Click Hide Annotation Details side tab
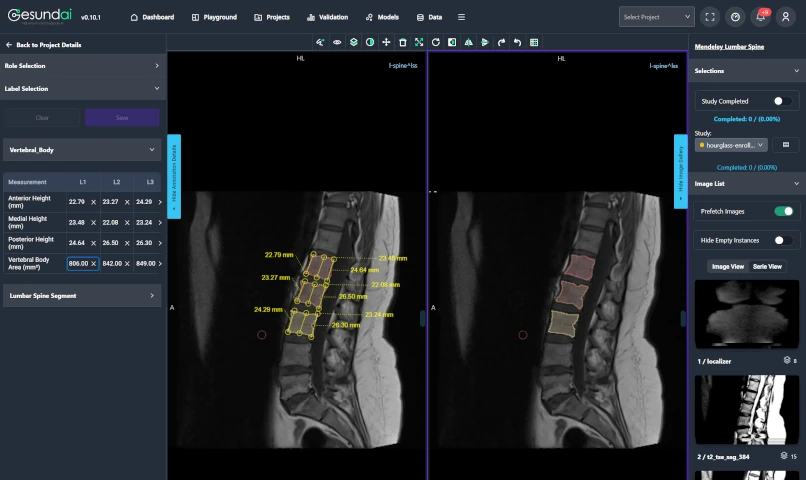This screenshot has height=480, width=806. coord(174,176)
